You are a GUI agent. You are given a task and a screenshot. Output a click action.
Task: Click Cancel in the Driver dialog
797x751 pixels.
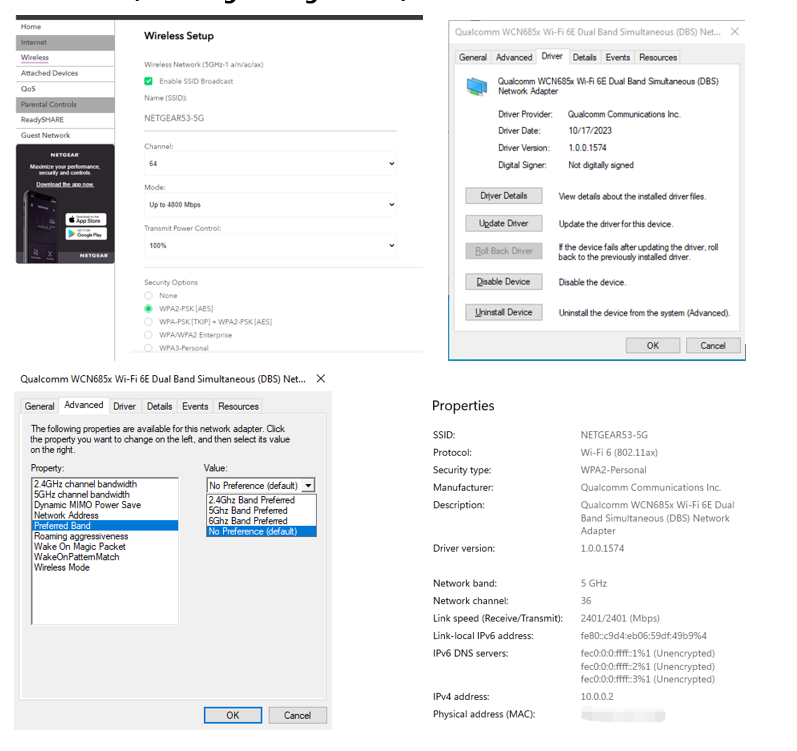coord(713,346)
